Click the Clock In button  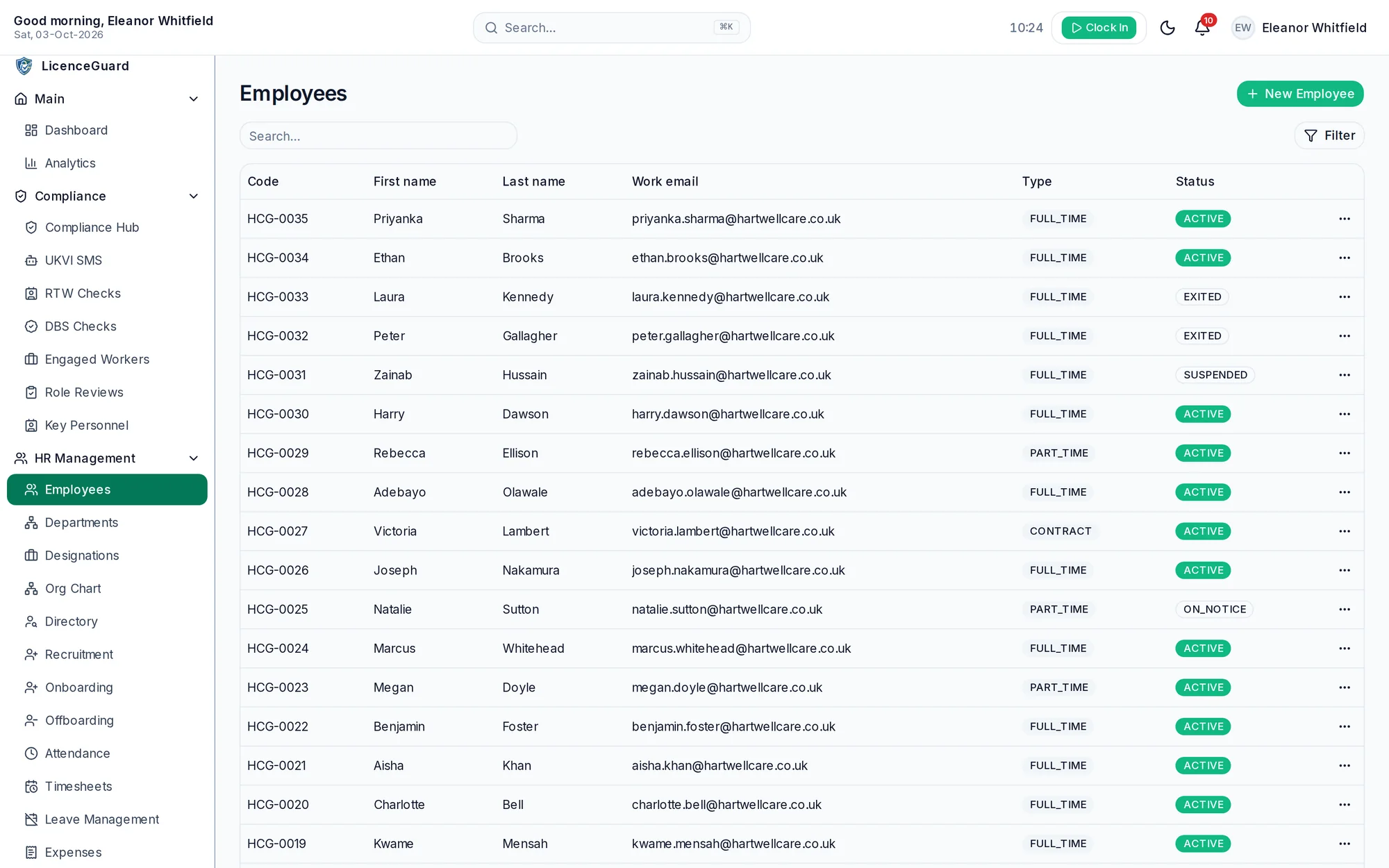click(x=1098, y=28)
